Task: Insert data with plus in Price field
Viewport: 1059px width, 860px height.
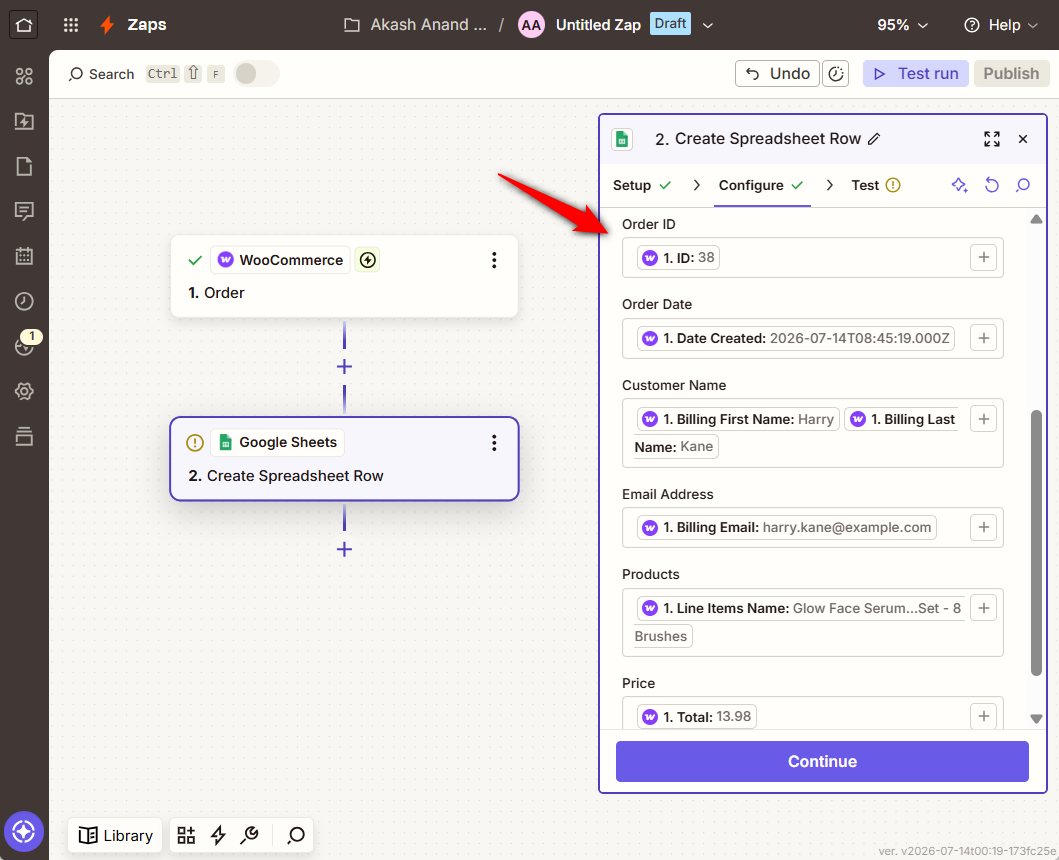Action: [983, 716]
